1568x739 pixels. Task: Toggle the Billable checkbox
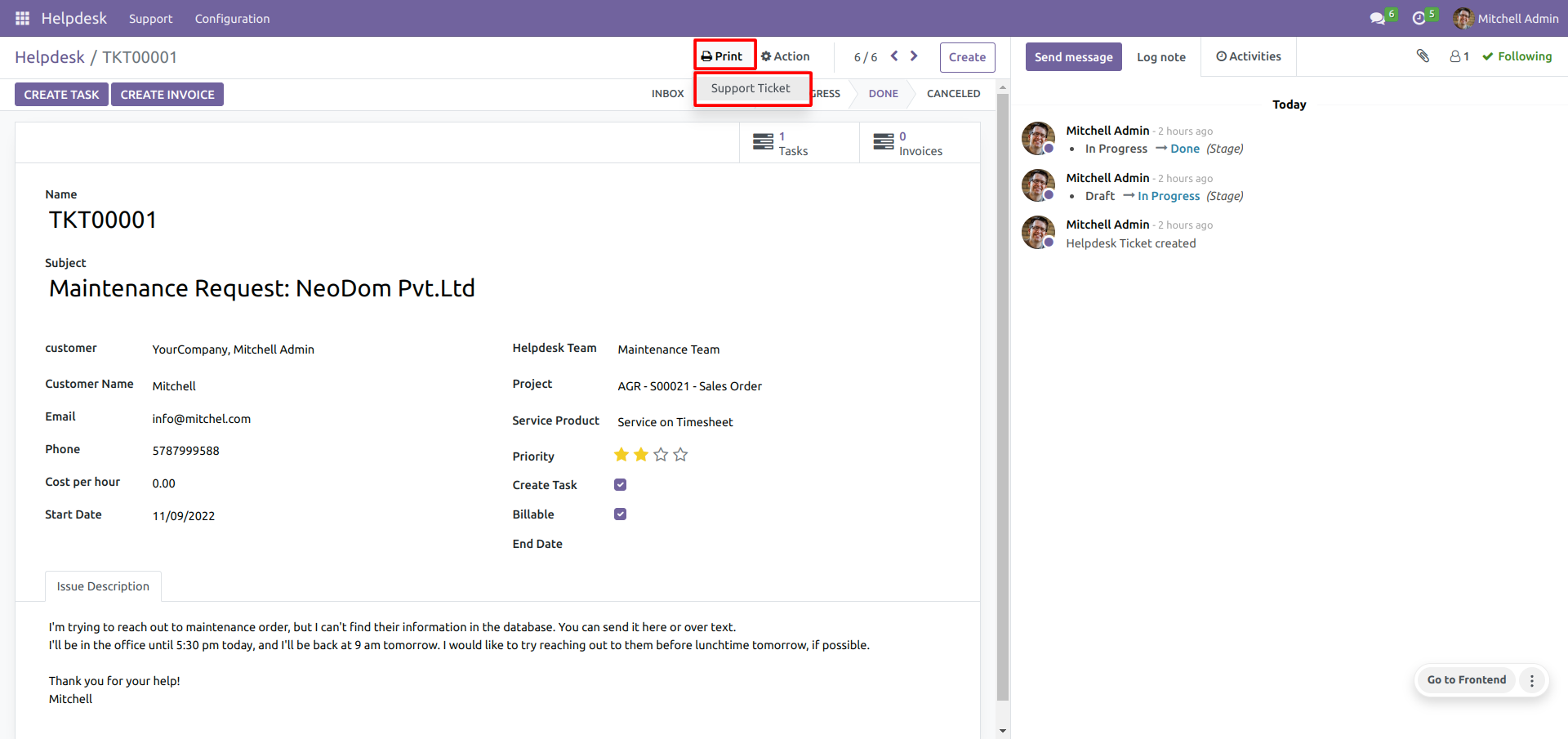[x=620, y=514]
